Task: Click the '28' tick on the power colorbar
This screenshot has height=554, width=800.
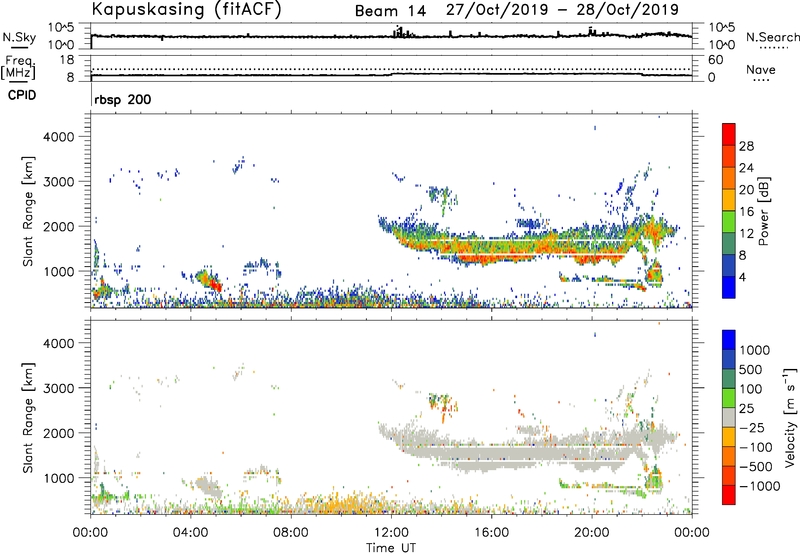Action: 746,146
